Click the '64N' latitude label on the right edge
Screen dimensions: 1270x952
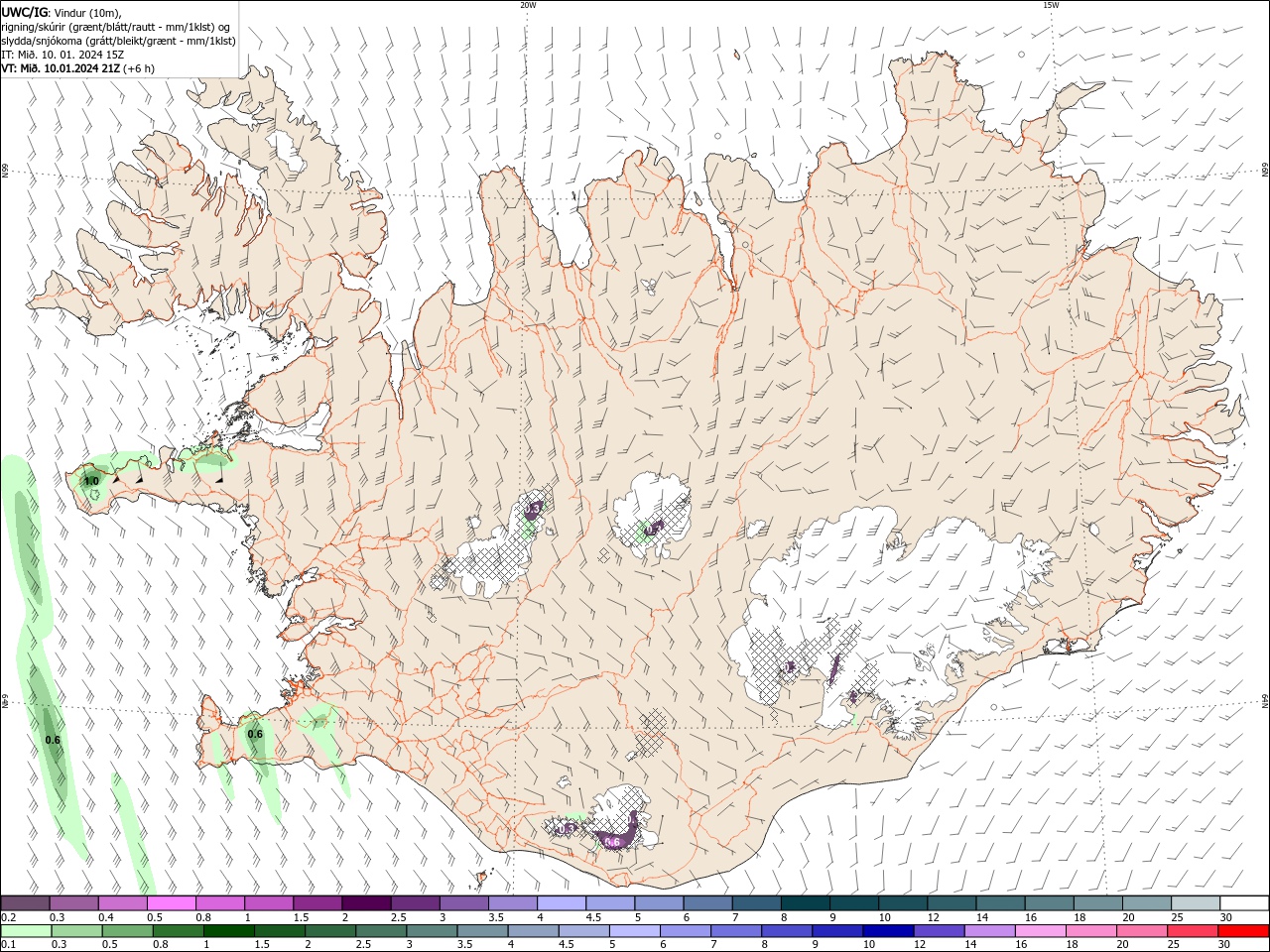pyautogui.click(x=1265, y=702)
